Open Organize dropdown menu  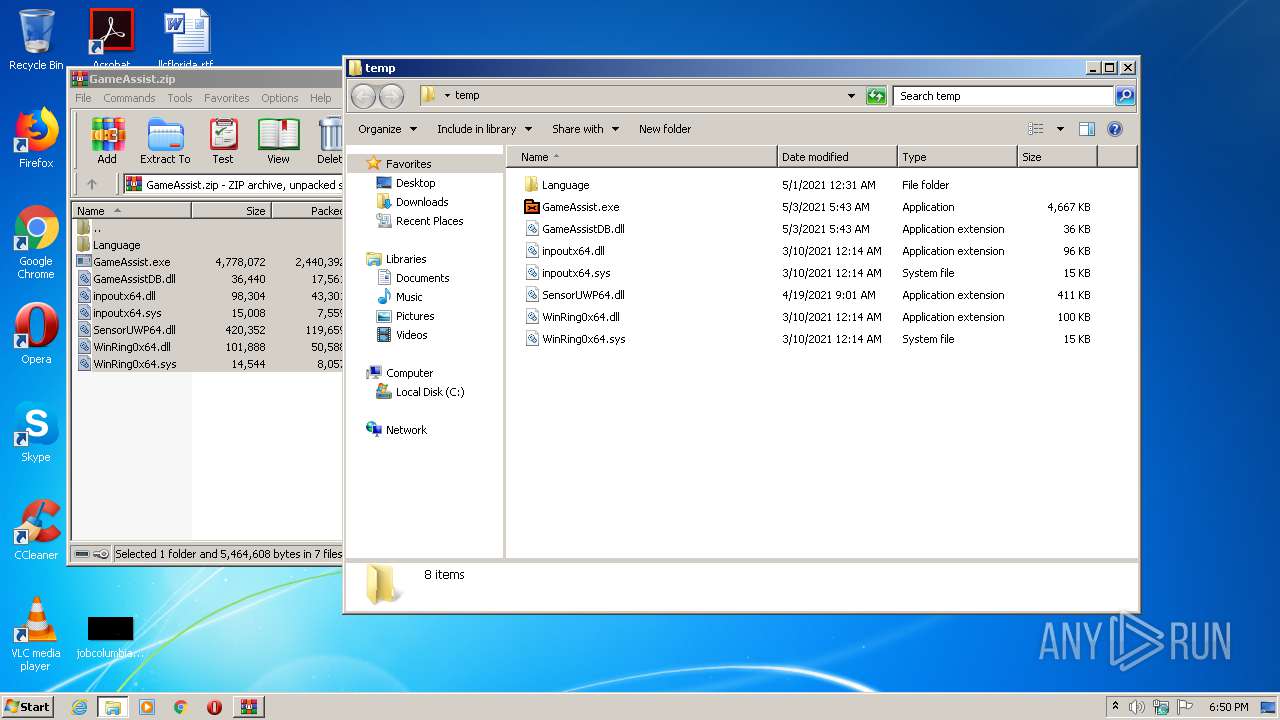[x=387, y=129]
